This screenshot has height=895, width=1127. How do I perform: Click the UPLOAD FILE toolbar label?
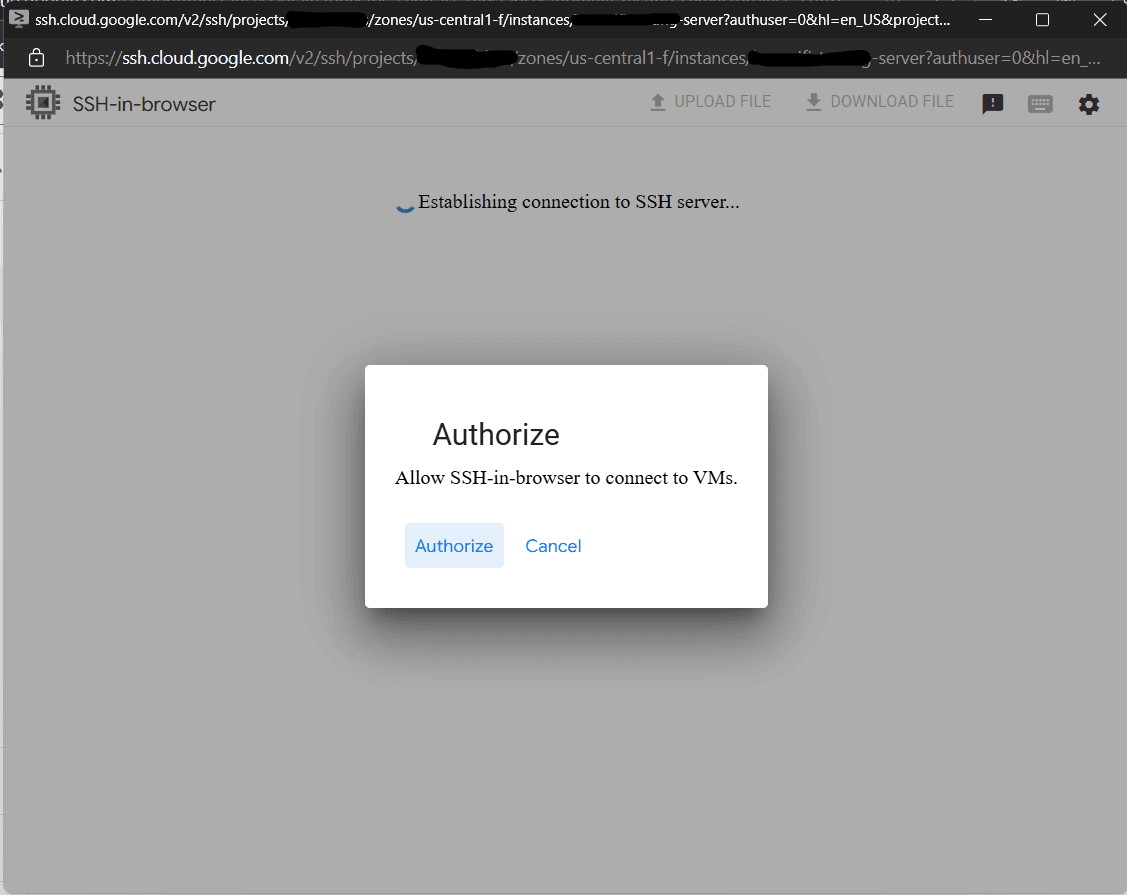tap(723, 101)
